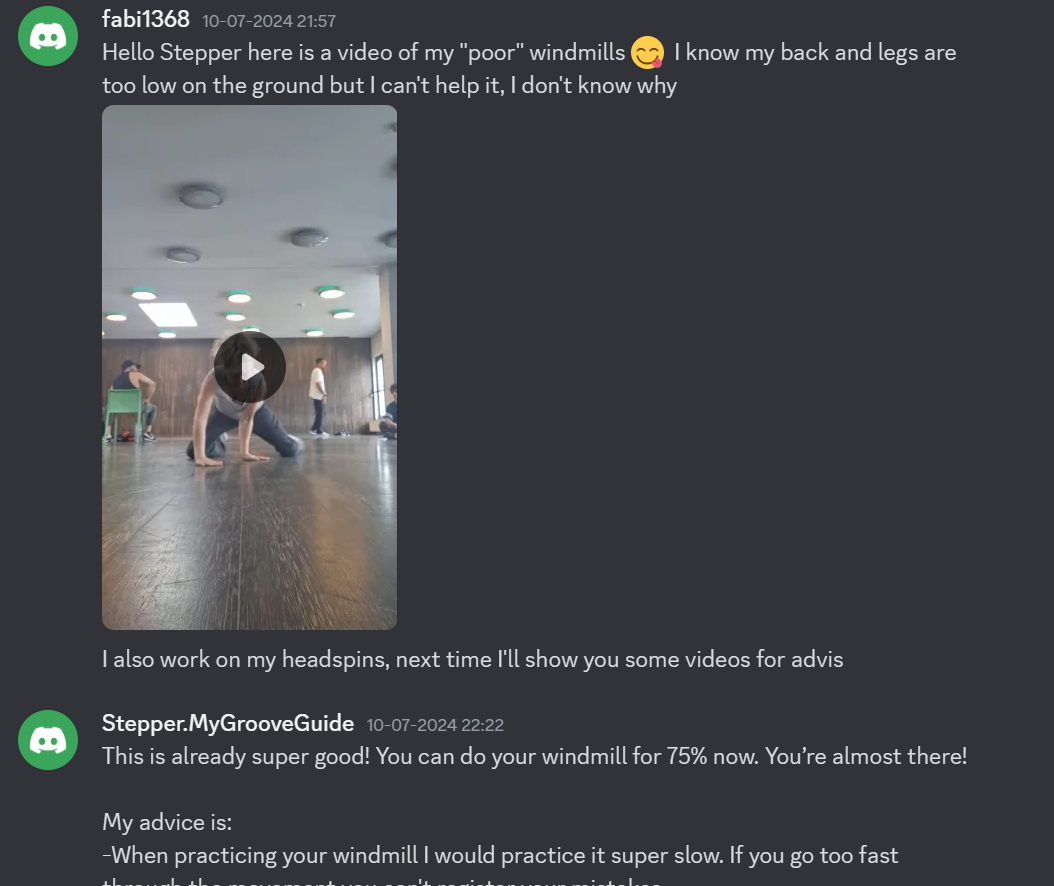This screenshot has width=1054, height=886.
Task: Click the 'practice it super slow' advice line
Action: [500, 855]
